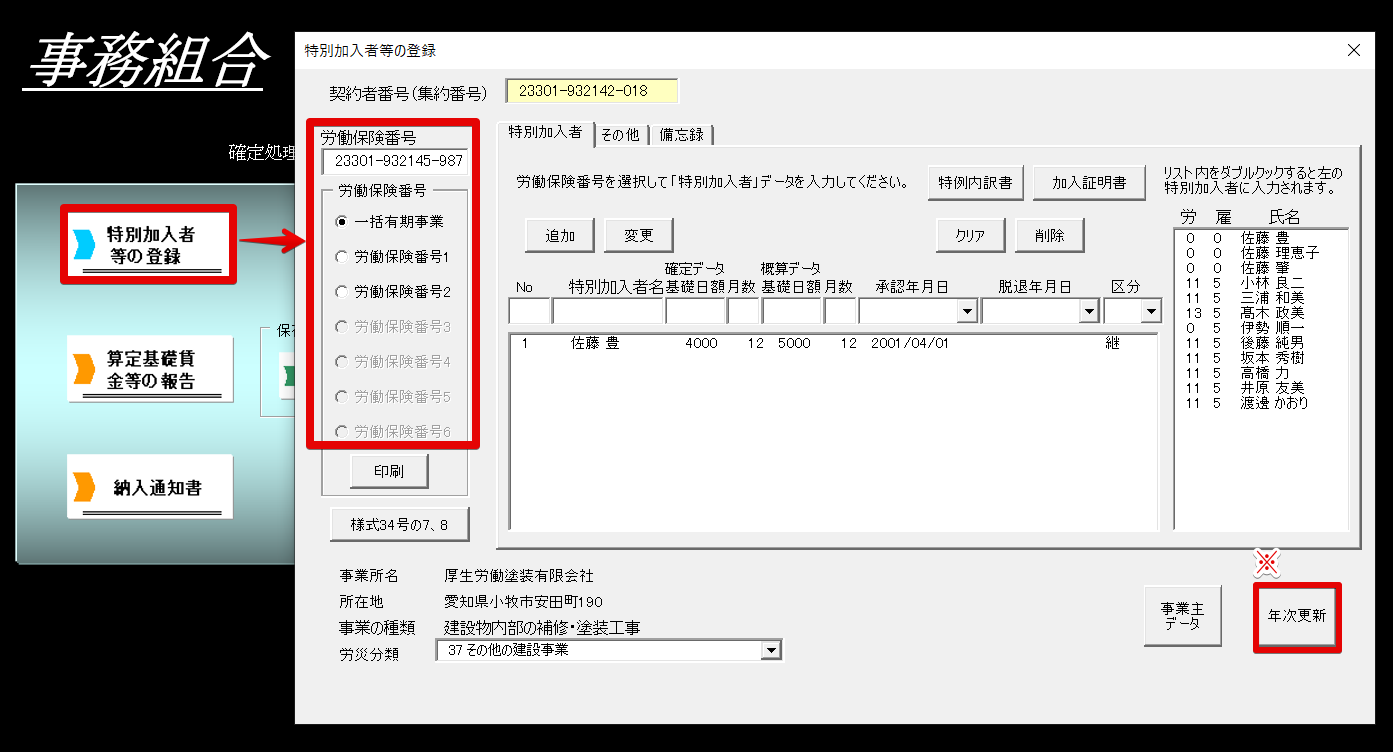Viewport: 1393px width, 752px height.
Task: Open the 脱退年月日 dropdown
Action: coord(1090,312)
